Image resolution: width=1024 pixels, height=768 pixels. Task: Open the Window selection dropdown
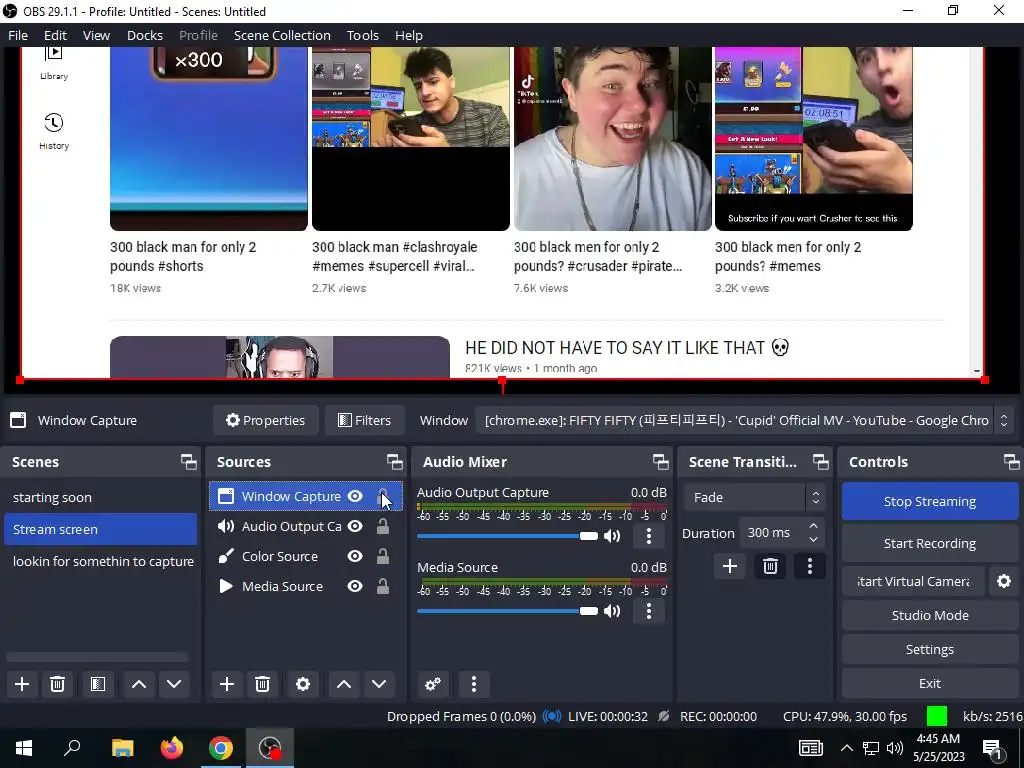pos(745,420)
